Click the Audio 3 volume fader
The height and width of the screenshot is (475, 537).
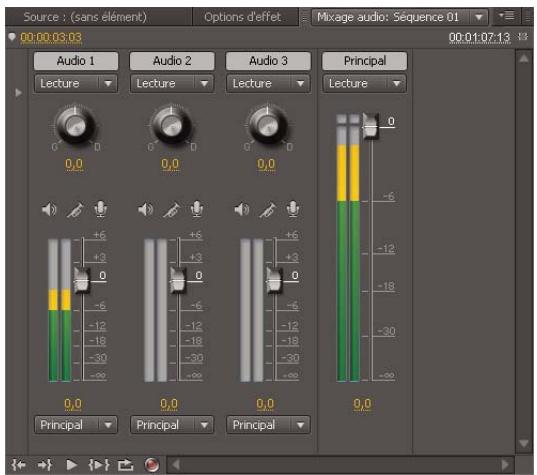274,281
